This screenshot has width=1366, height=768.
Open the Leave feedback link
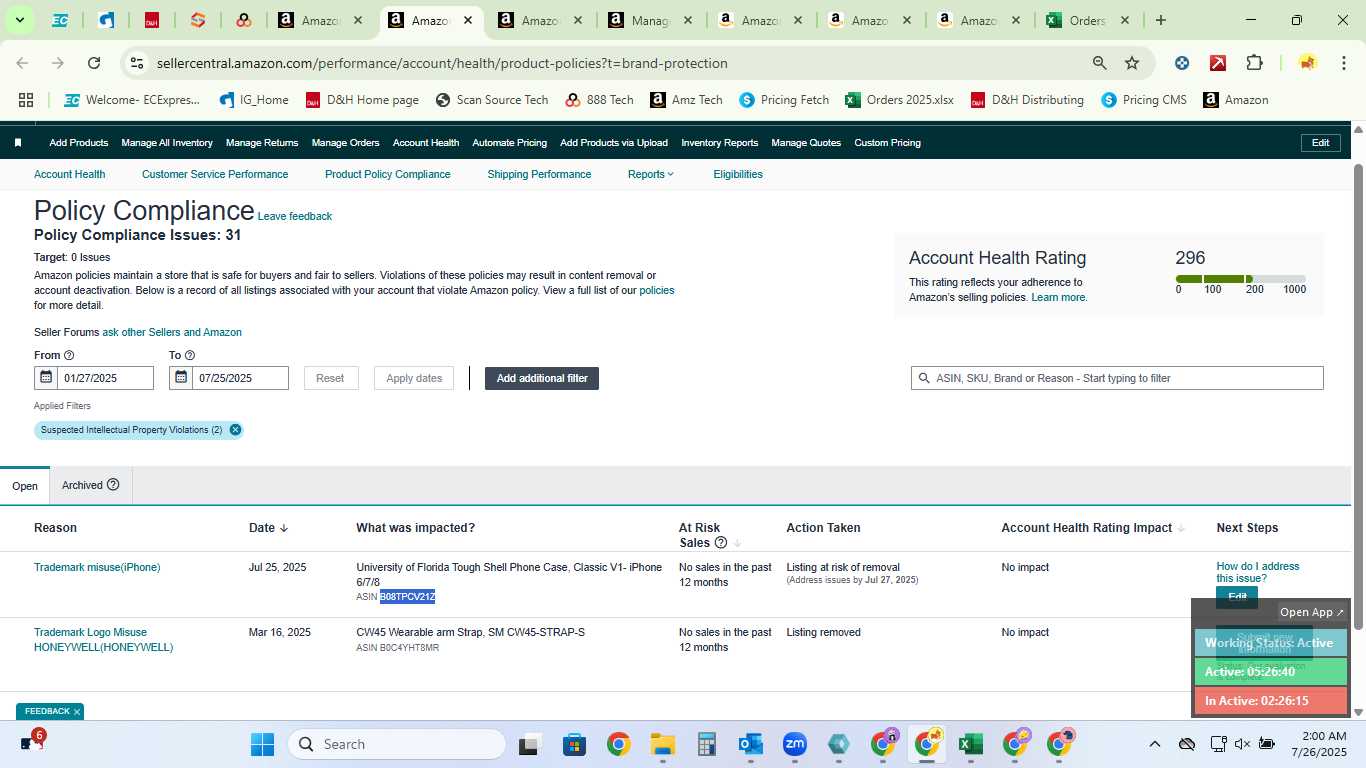[295, 216]
